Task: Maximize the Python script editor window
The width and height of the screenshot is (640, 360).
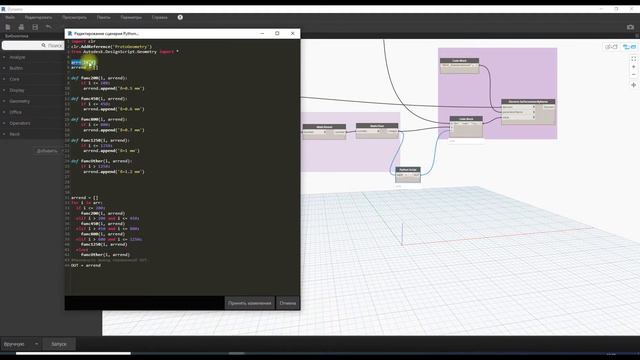Action: pyautogui.click(x=277, y=33)
